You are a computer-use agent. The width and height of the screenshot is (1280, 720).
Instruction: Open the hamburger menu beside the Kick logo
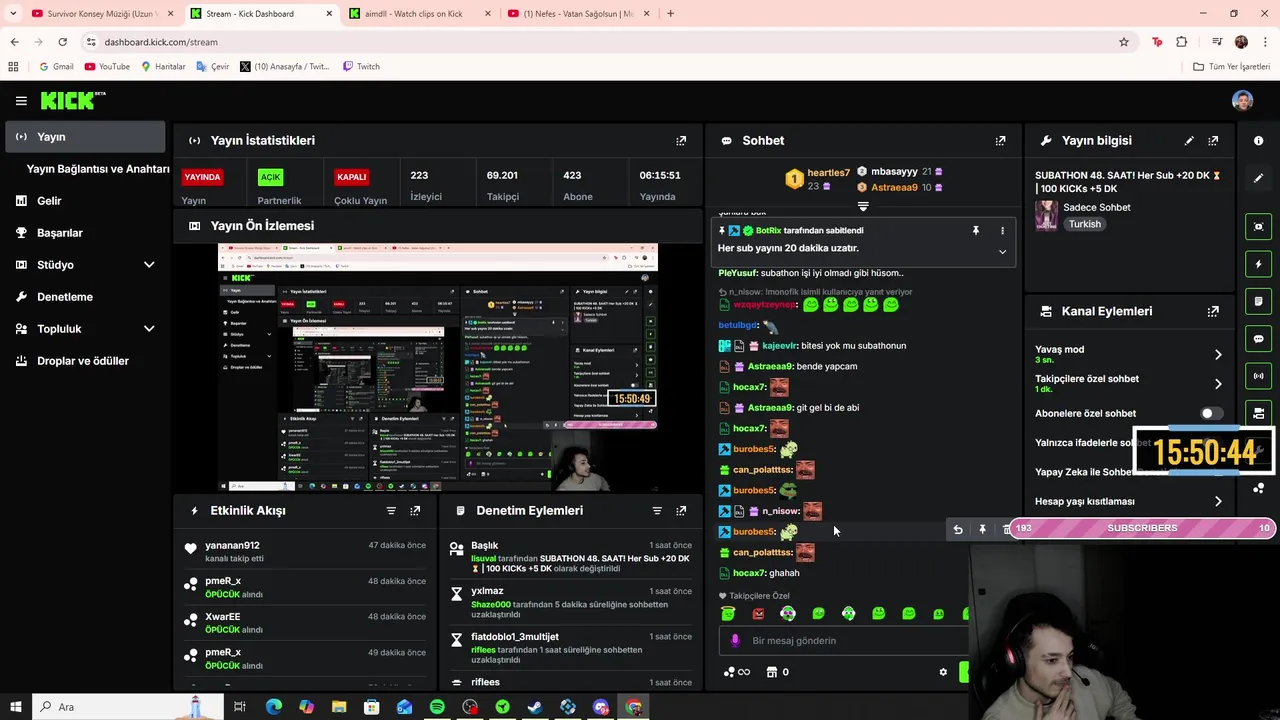21,101
